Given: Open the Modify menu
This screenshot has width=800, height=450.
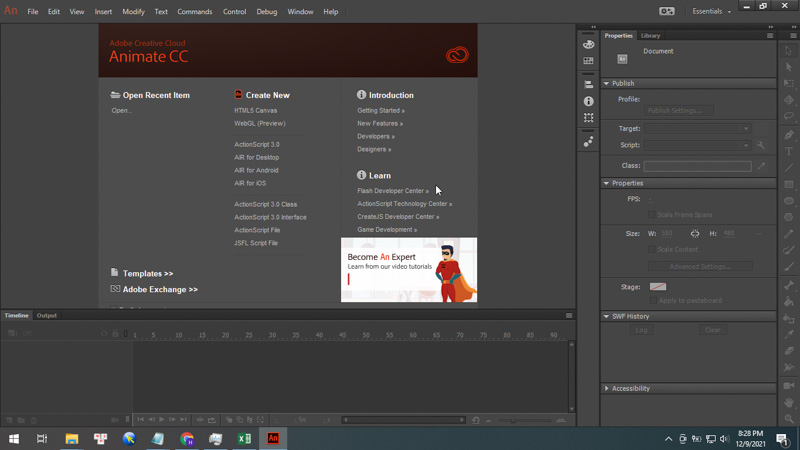Looking at the screenshot, I should (133, 12).
